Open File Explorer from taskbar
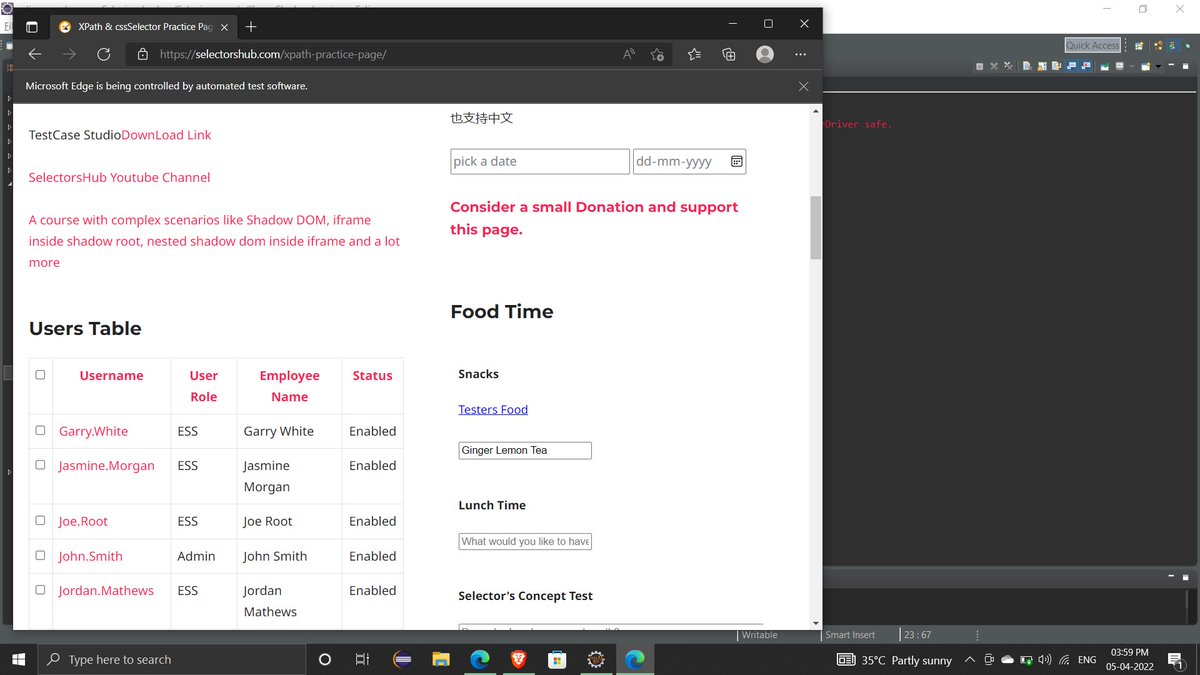Image resolution: width=1200 pixels, height=675 pixels. coord(441,660)
